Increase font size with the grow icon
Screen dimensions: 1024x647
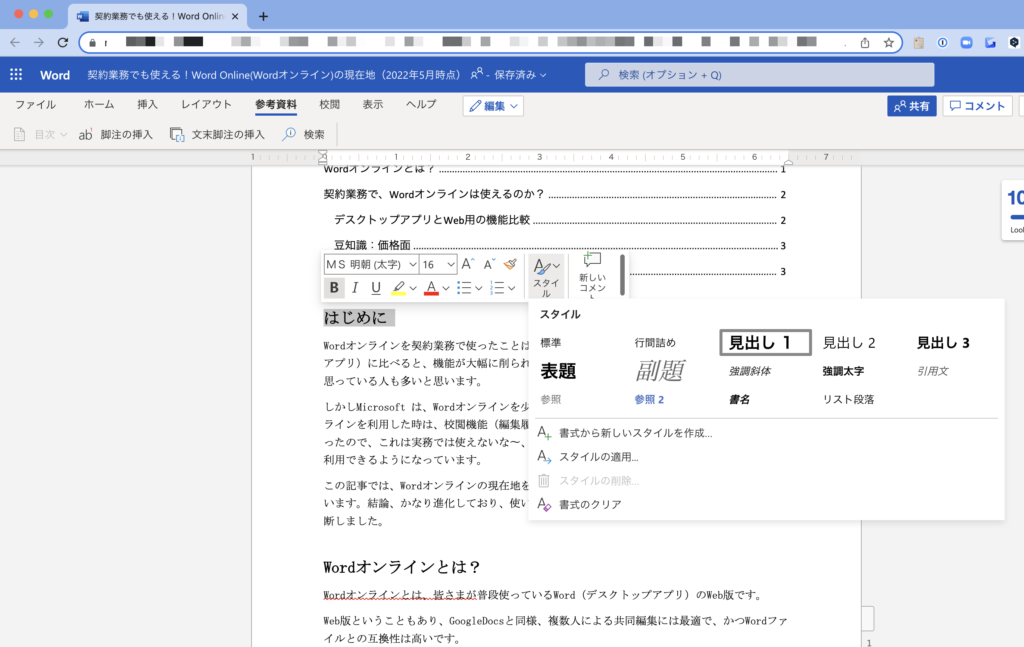coord(468,264)
